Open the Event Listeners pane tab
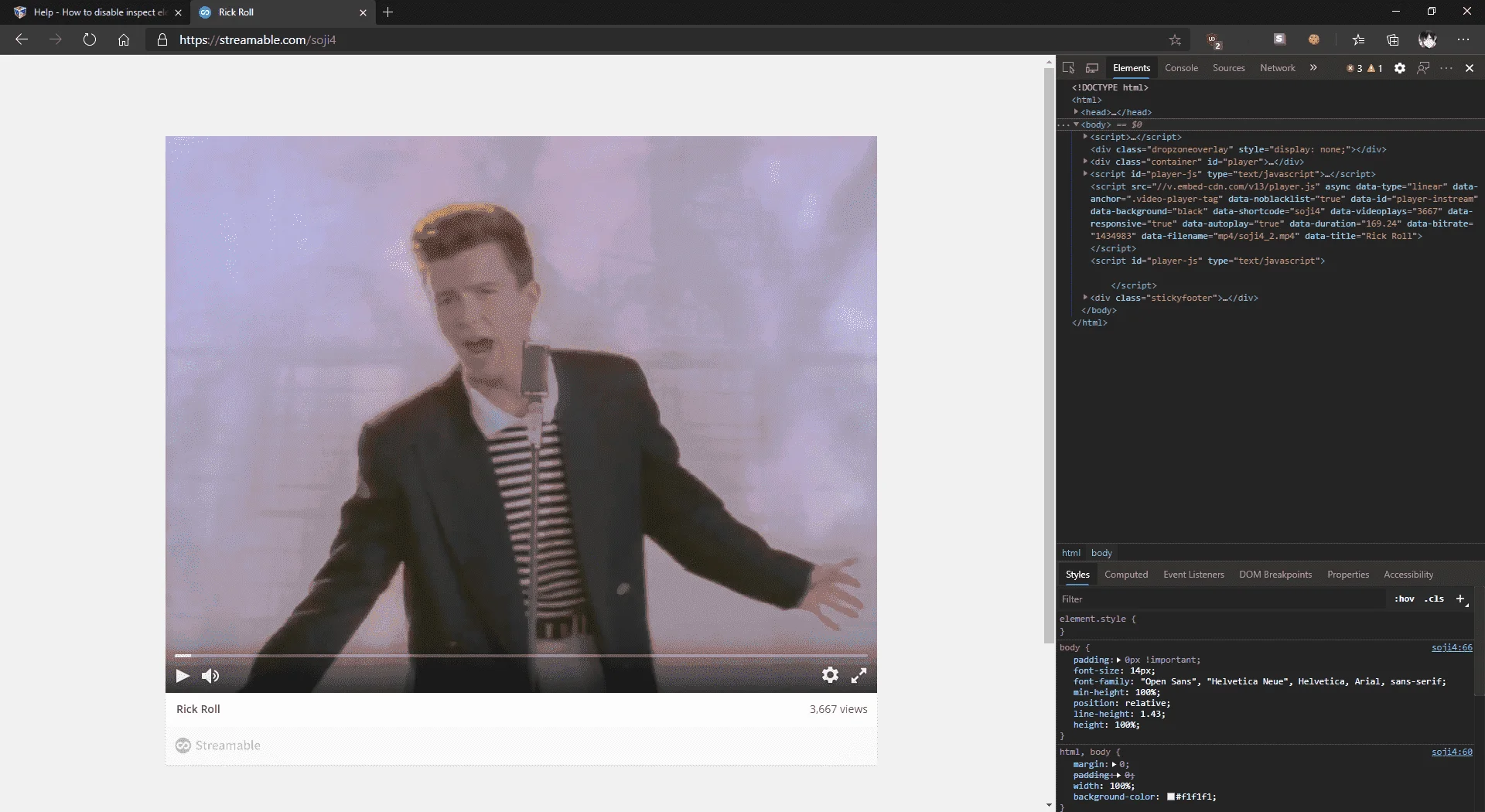1485x812 pixels. 1193,575
